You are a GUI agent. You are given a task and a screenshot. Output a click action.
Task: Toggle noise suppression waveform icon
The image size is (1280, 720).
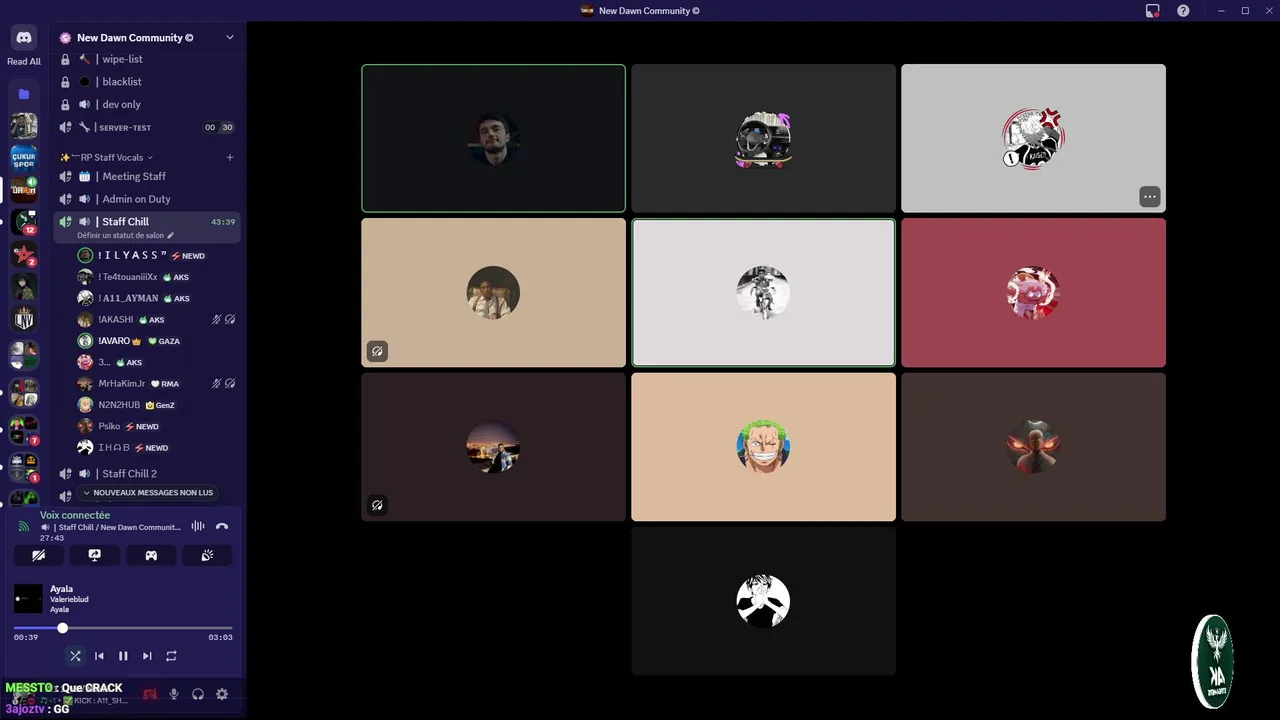coord(198,526)
